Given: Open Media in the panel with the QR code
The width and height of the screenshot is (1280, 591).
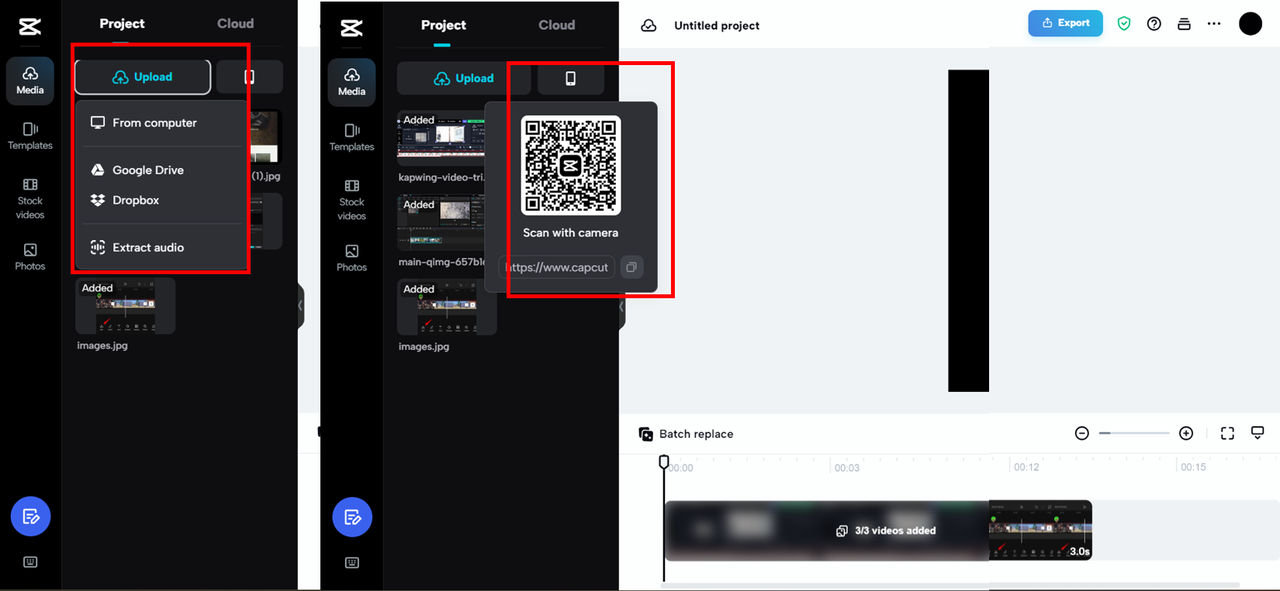Looking at the screenshot, I should tap(352, 82).
